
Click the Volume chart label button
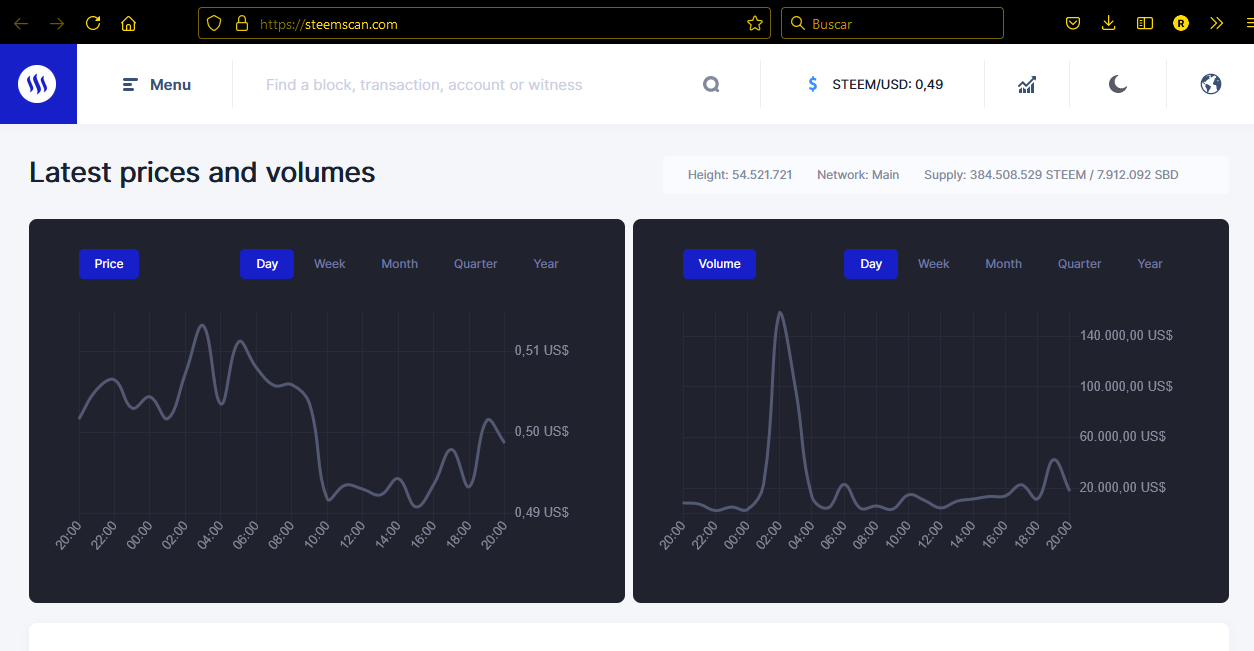tap(720, 264)
